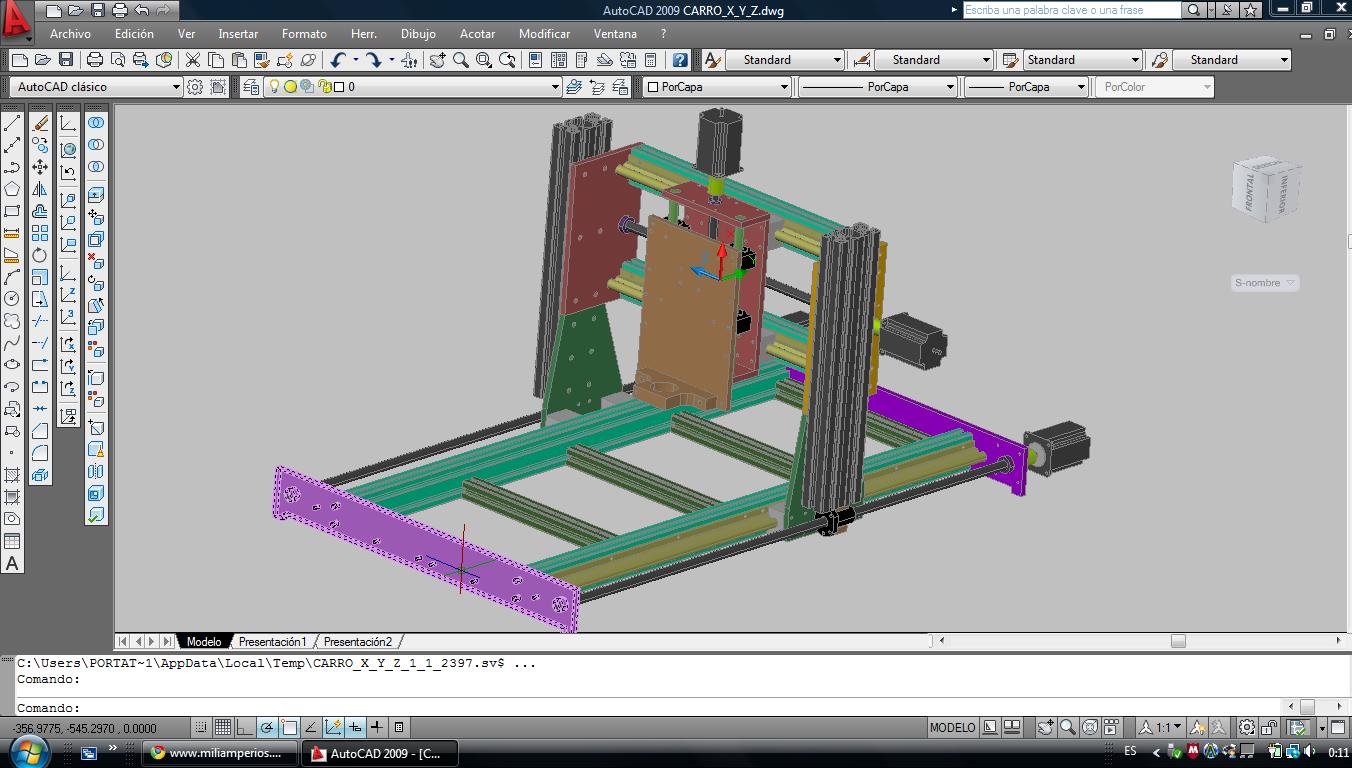1352x768 pixels.
Task: Expand the AutoCAD clásico workspace dropdown
Action: click(x=176, y=87)
